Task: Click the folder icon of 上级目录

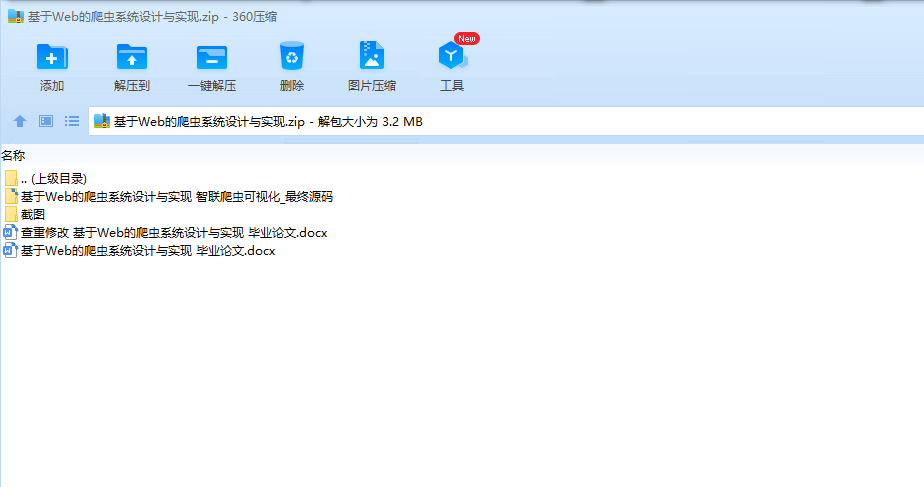Action: (11, 178)
